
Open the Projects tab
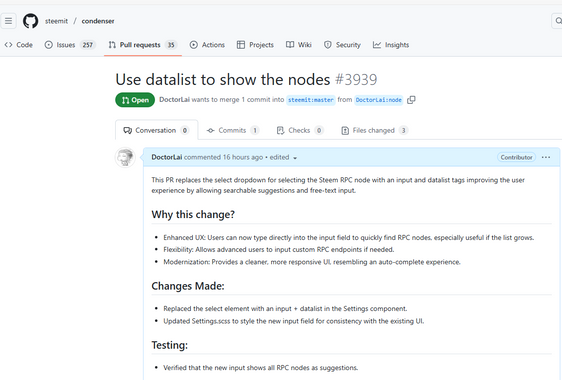click(255, 45)
